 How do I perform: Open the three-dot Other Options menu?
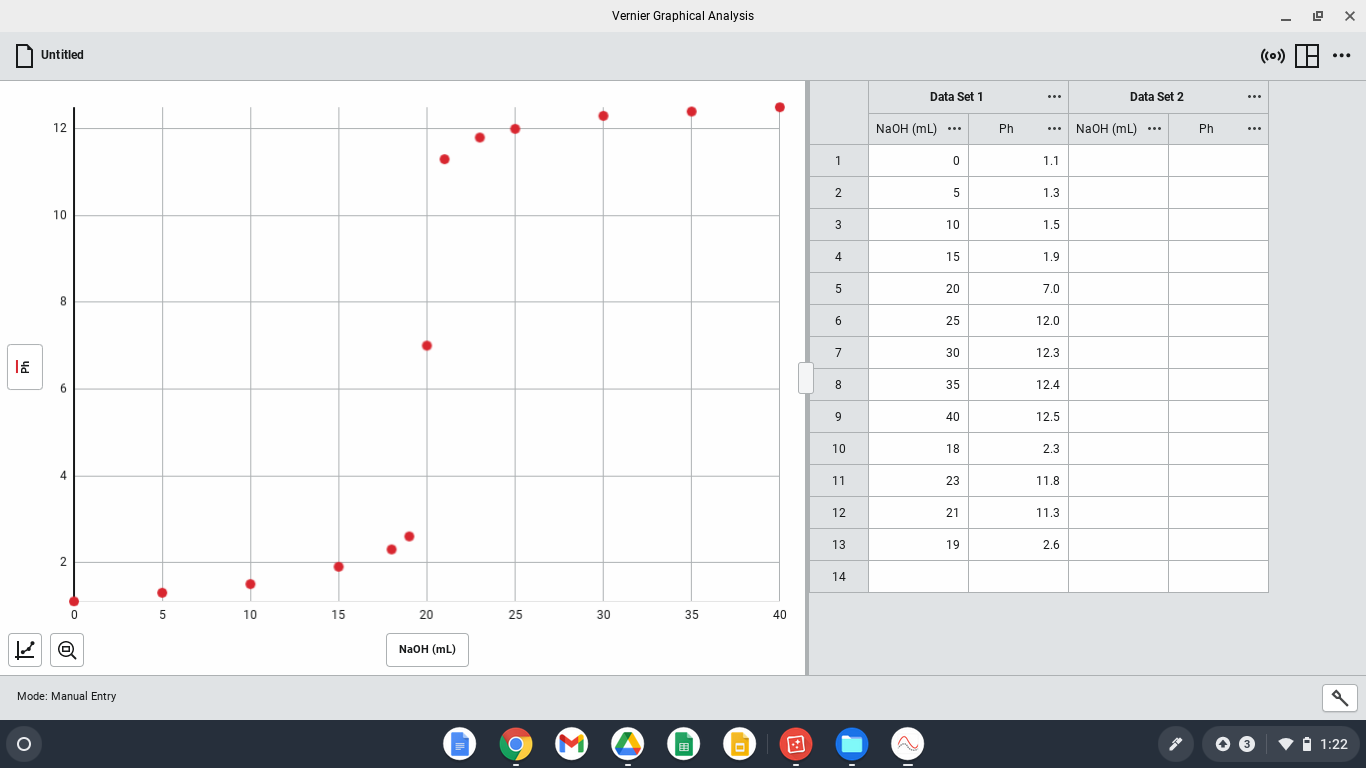[x=1342, y=56]
